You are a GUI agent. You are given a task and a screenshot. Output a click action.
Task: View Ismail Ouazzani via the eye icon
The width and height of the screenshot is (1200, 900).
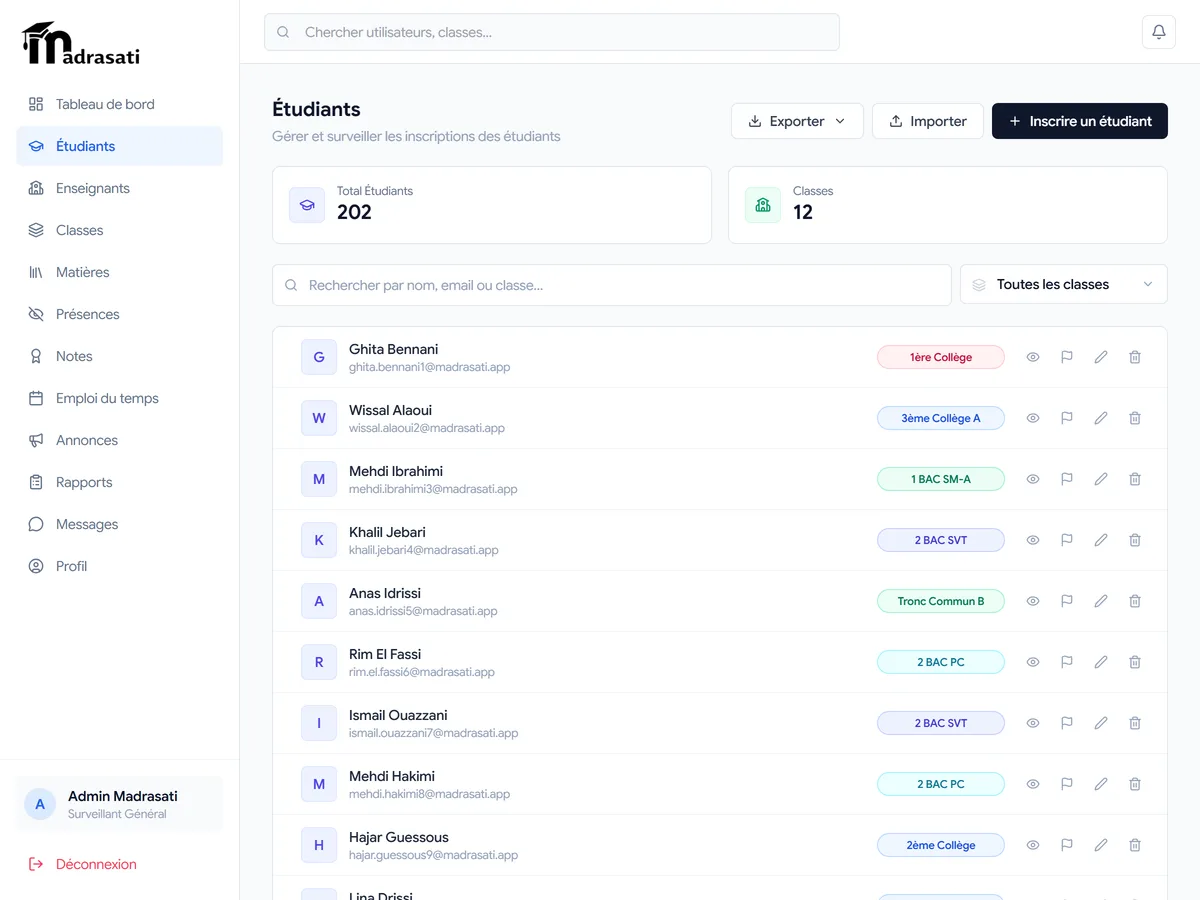tap(1033, 723)
